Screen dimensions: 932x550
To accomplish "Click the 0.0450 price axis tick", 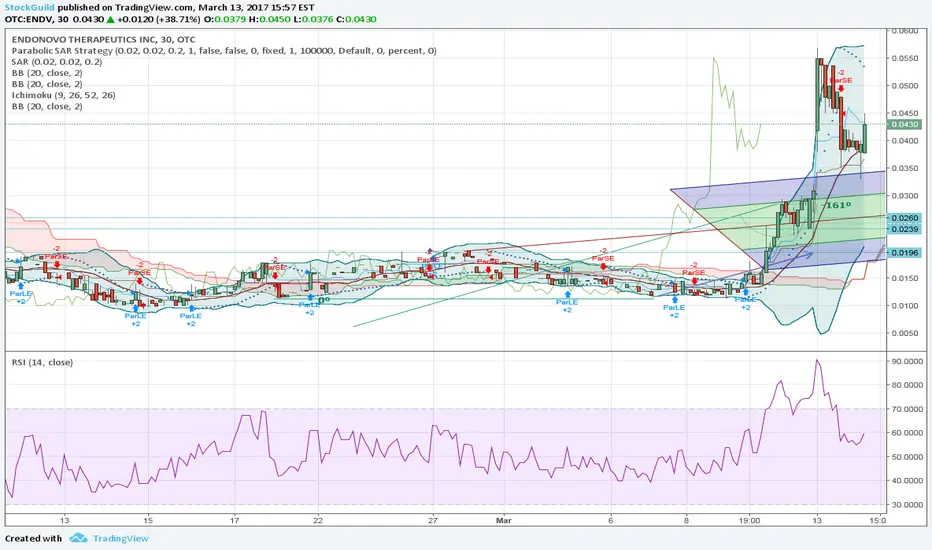I will pos(905,113).
